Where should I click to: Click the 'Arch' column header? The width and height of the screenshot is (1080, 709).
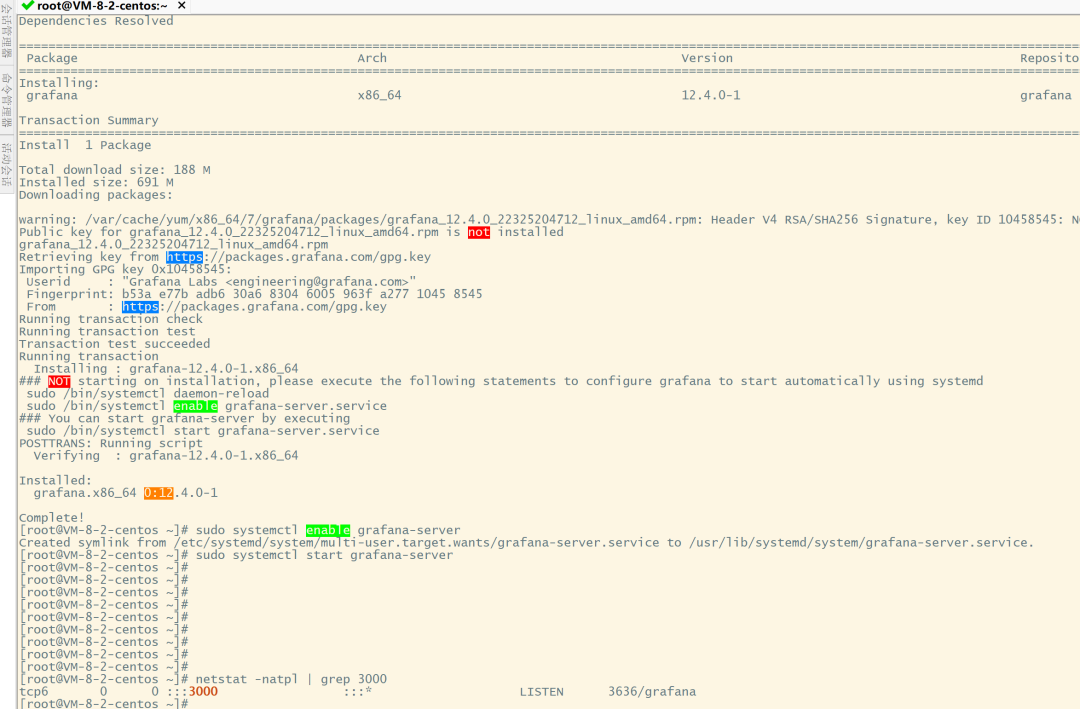coord(372,58)
